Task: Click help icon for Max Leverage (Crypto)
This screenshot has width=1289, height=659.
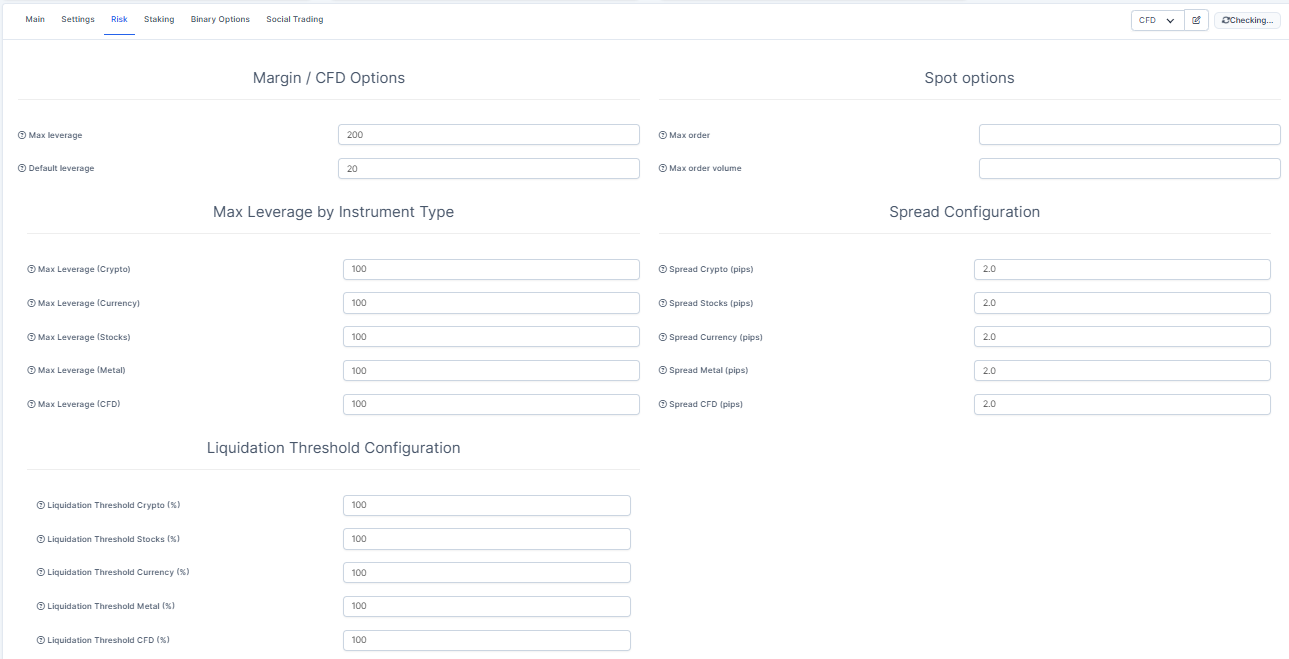Action: 31,270
